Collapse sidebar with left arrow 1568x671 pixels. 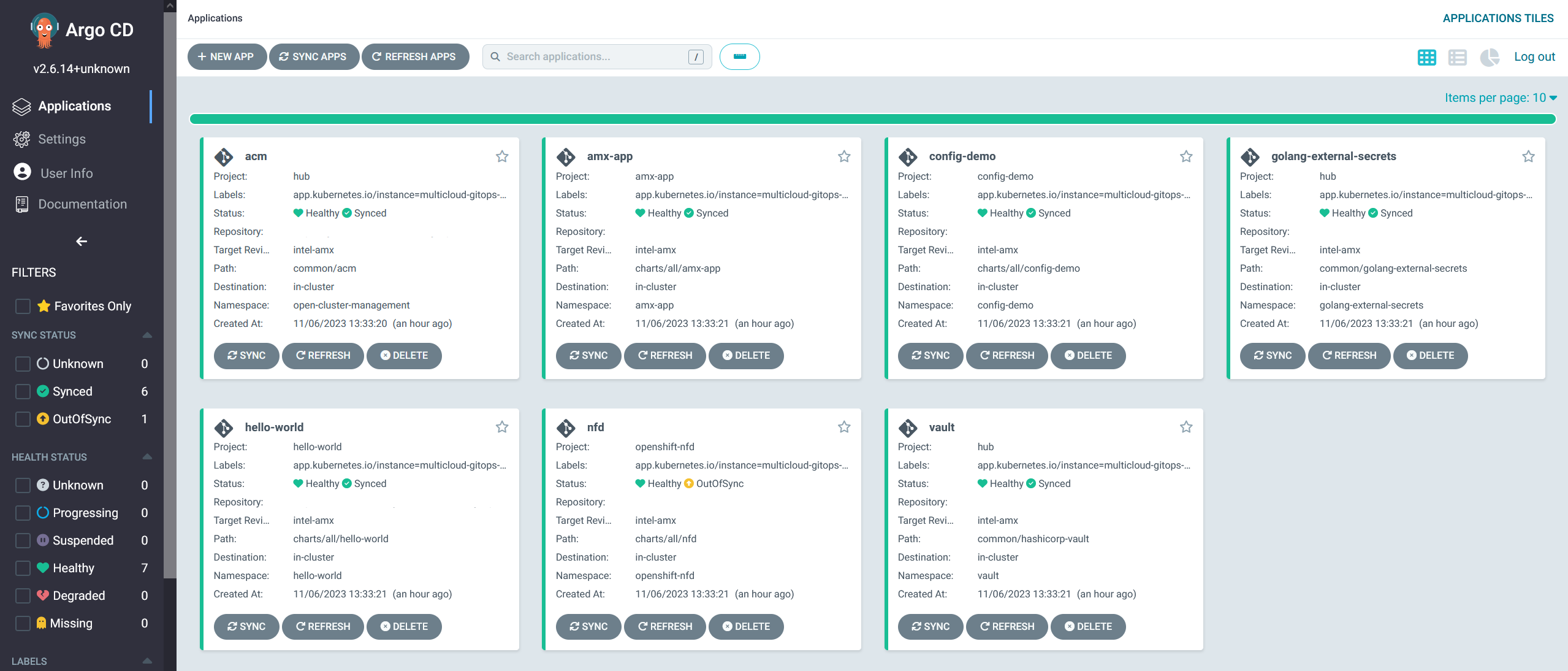point(81,241)
